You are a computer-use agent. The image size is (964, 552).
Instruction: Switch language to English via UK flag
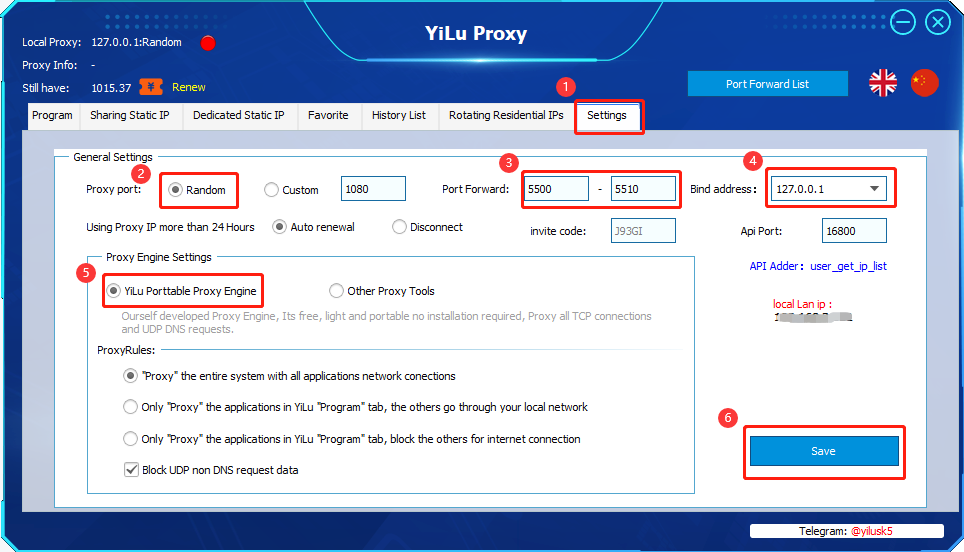point(883,82)
